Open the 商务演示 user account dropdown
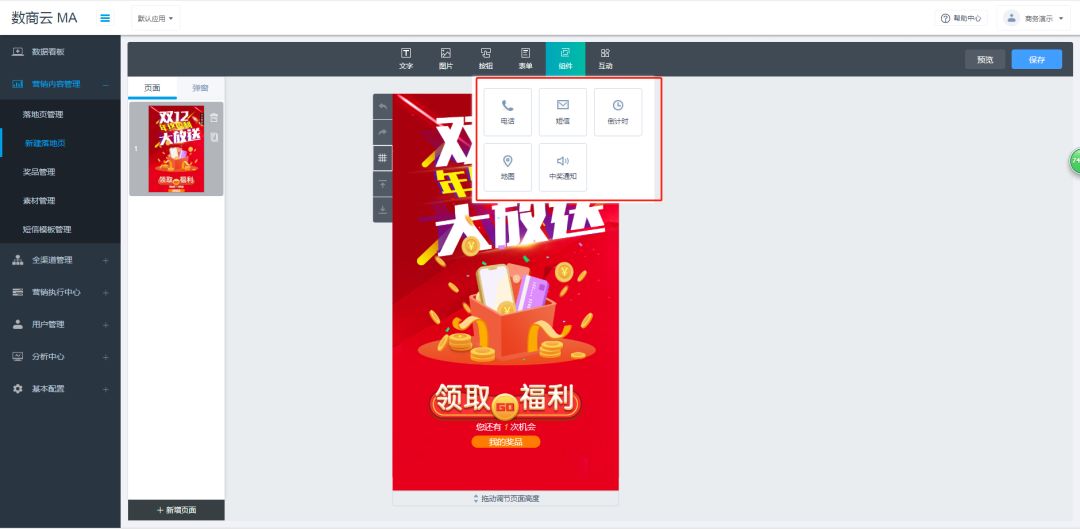 tap(1034, 18)
